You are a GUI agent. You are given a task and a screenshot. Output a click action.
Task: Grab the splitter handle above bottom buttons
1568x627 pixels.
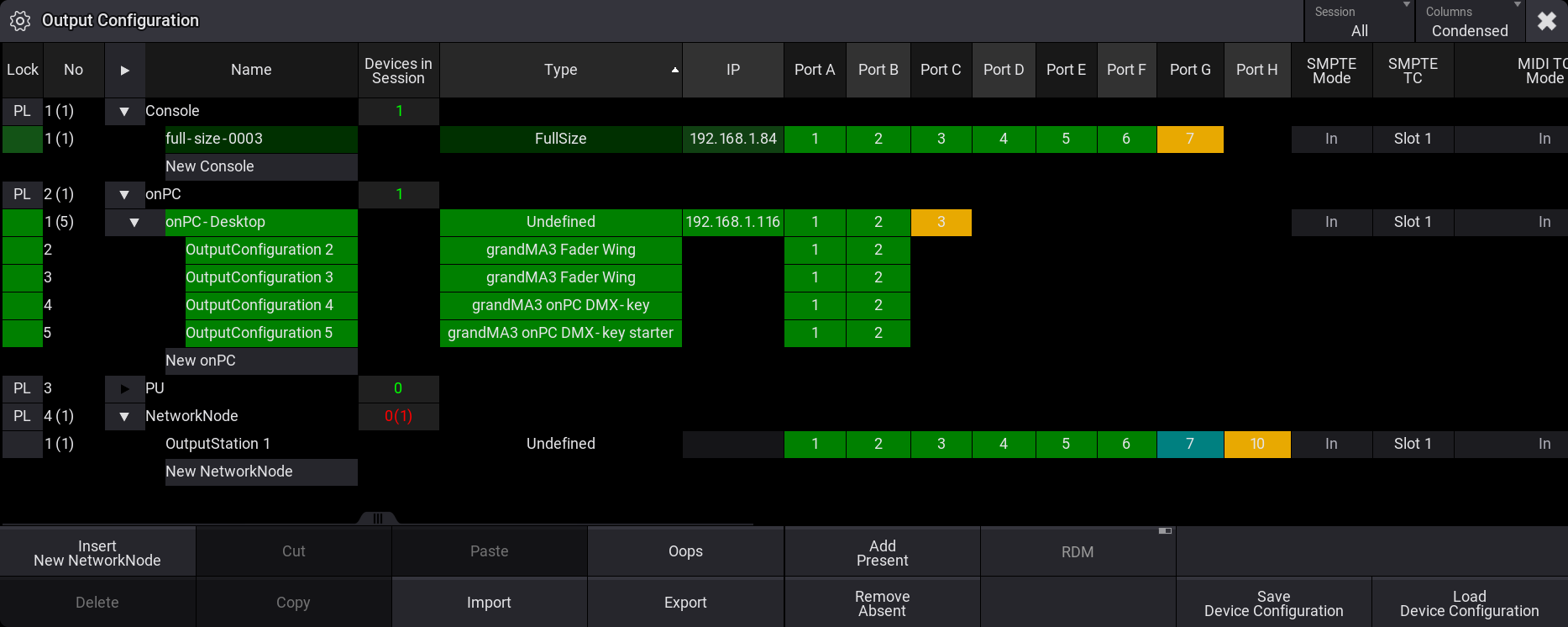click(x=378, y=519)
